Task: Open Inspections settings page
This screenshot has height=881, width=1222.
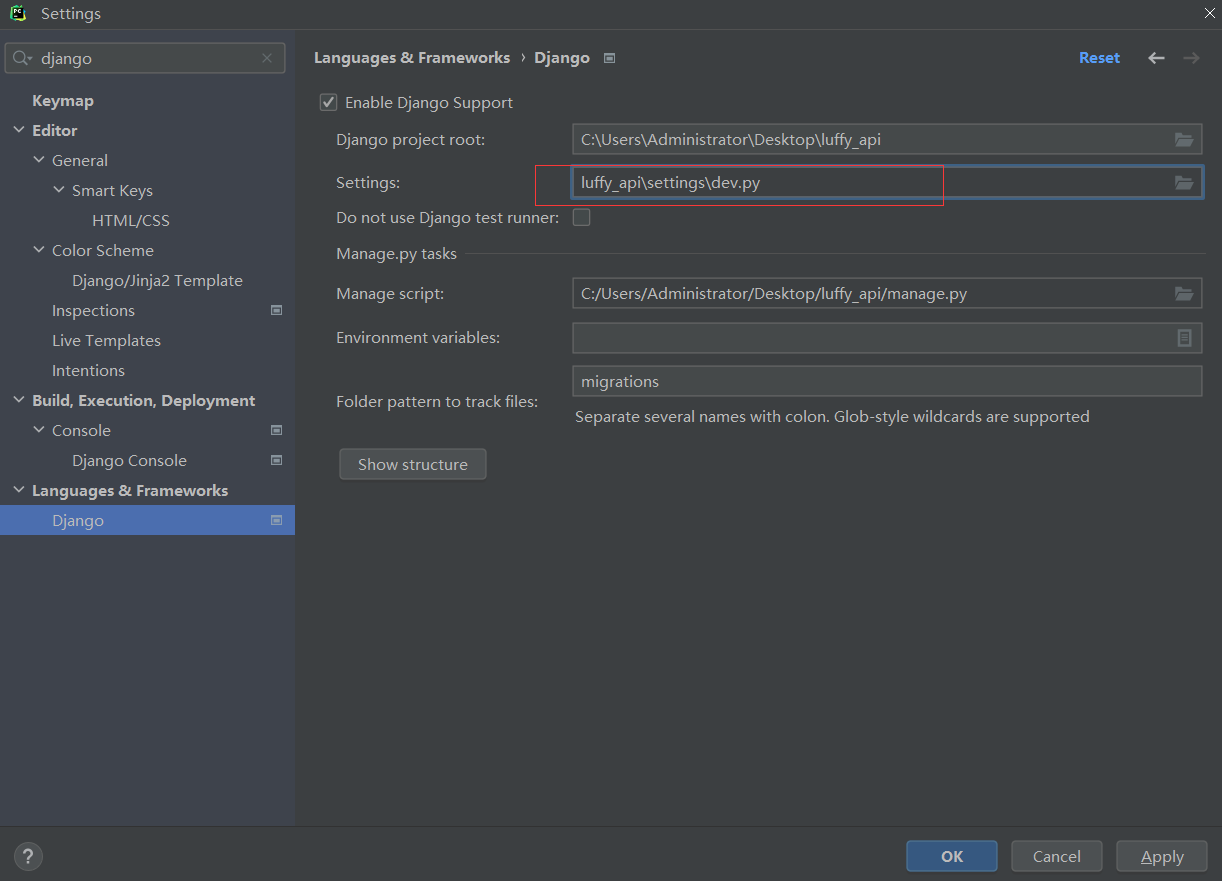Action: (93, 311)
